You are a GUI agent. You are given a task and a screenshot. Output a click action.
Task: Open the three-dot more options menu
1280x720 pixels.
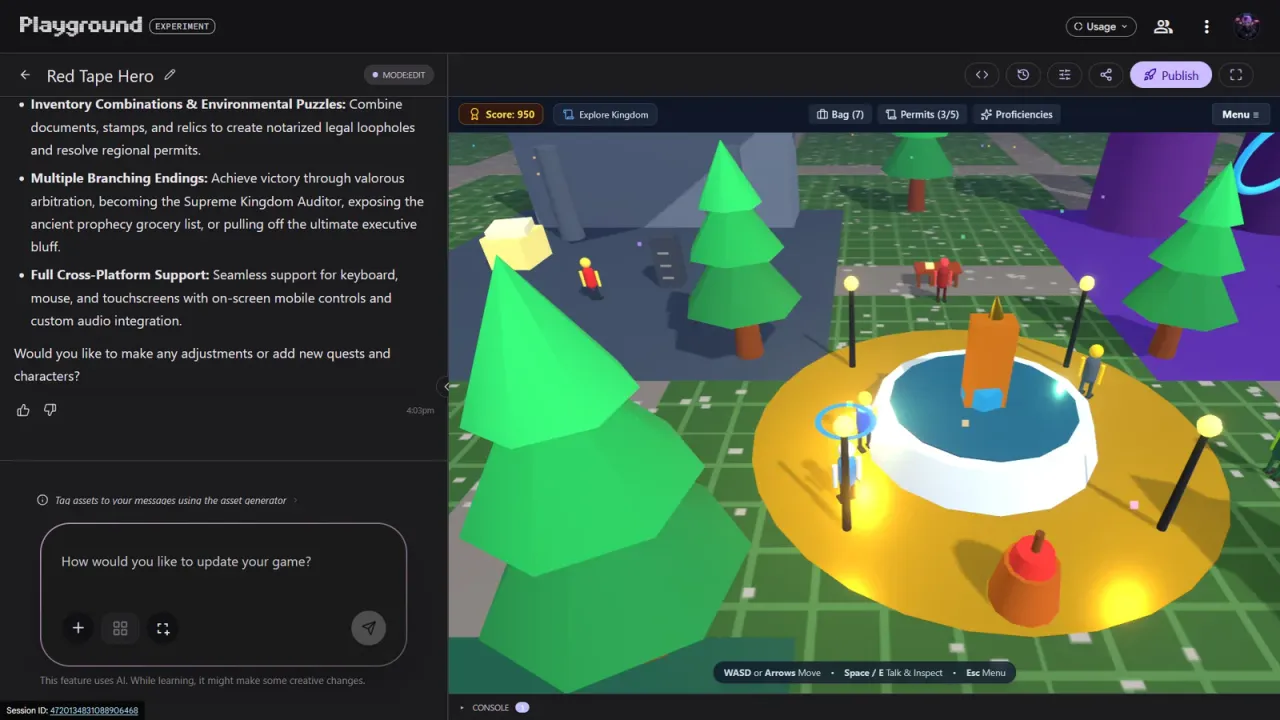click(1207, 27)
